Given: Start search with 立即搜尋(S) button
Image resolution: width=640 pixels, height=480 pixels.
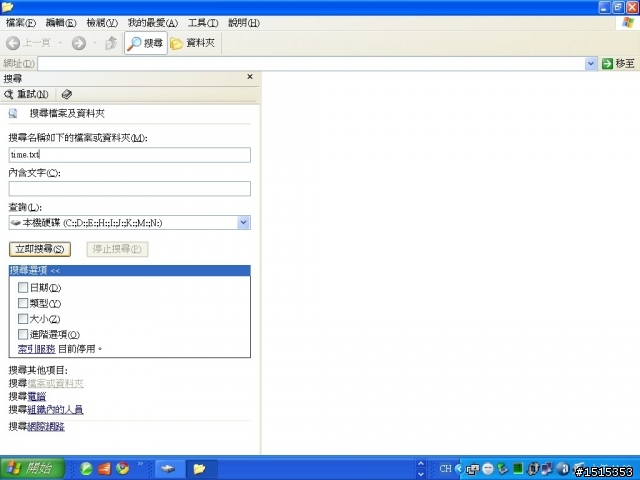Looking at the screenshot, I should [40, 249].
